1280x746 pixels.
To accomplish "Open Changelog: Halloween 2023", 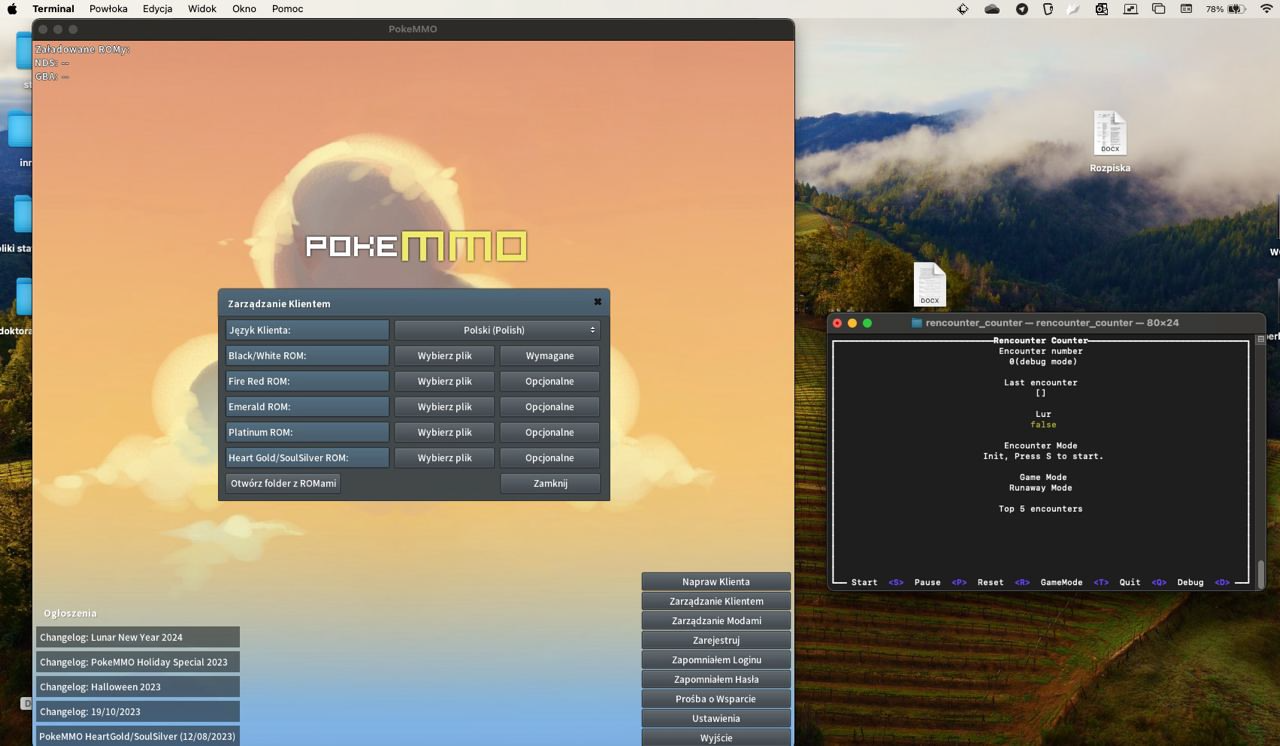I will (138, 687).
